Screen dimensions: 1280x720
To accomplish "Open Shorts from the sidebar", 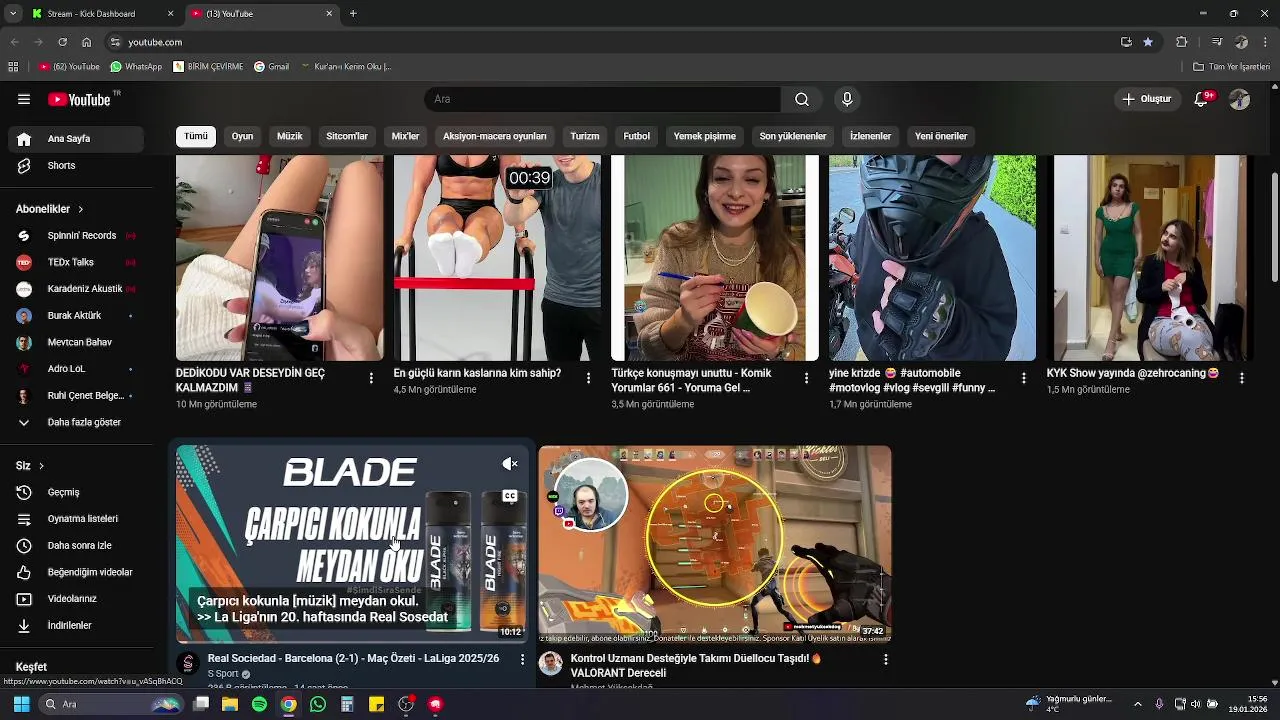I will coord(78,166).
